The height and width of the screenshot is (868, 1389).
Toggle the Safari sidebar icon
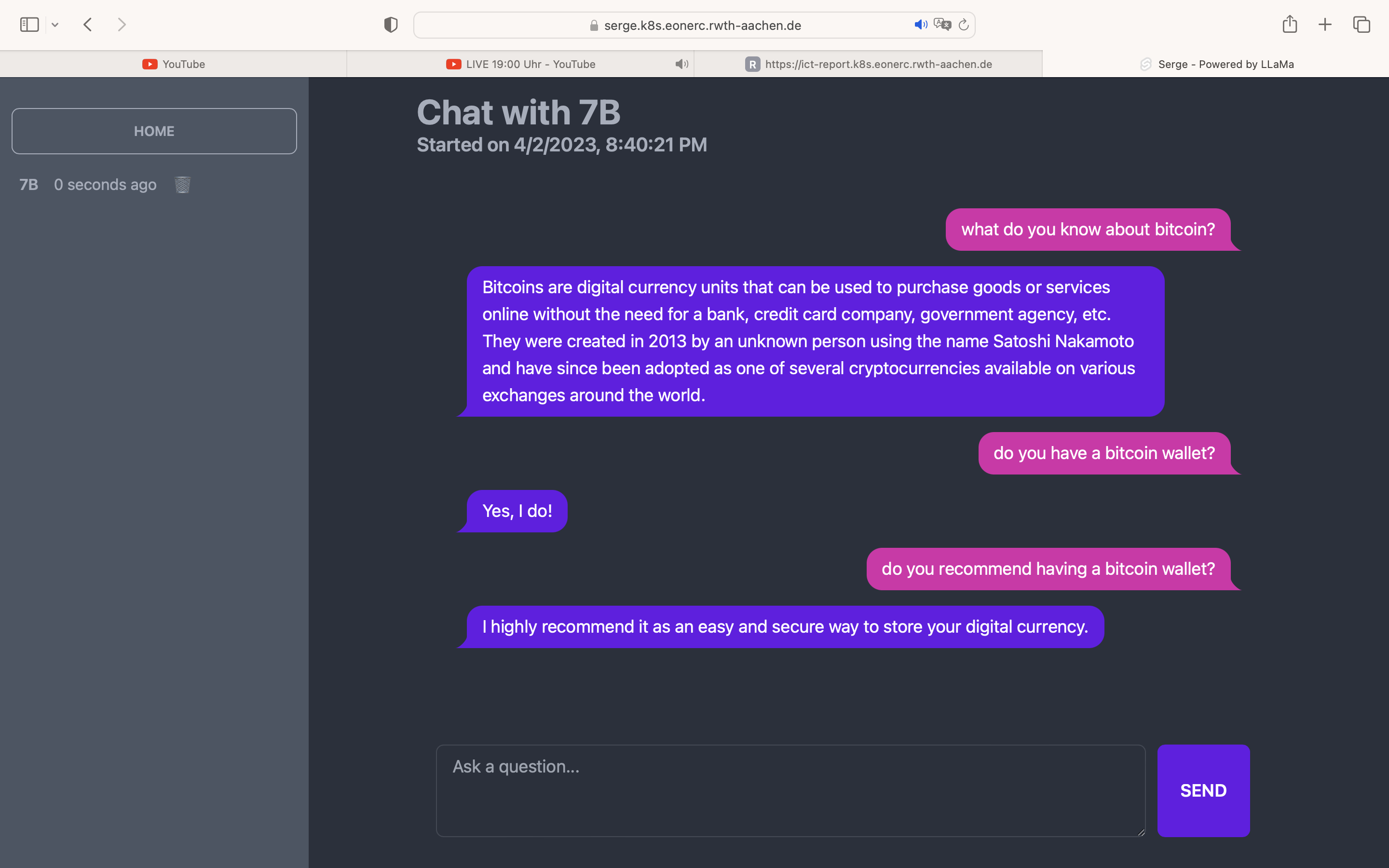tap(29, 25)
